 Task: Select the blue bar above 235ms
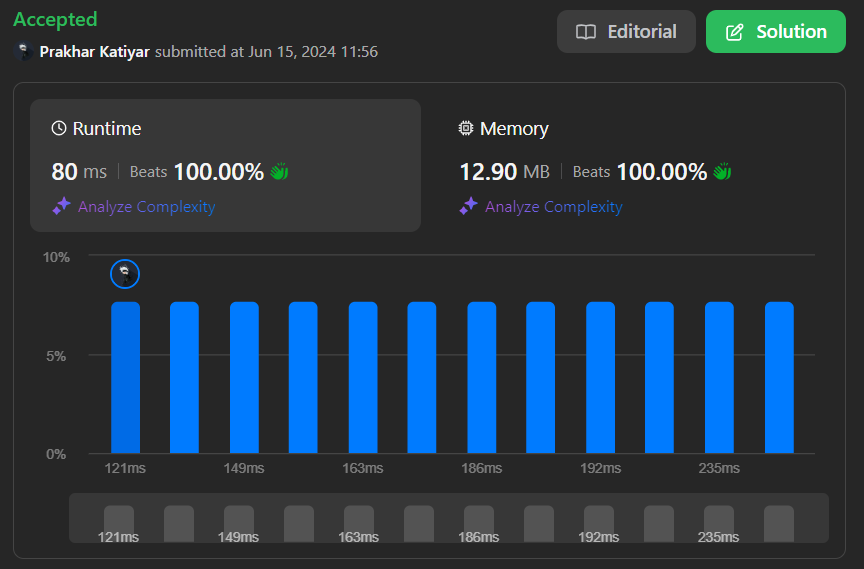pyautogui.click(x=719, y=378)
